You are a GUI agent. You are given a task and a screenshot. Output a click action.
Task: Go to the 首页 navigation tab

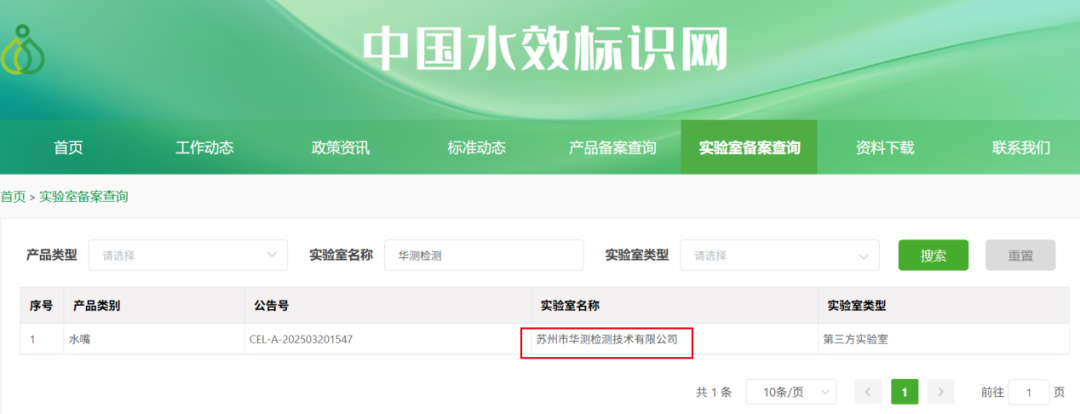click(68, 148)
